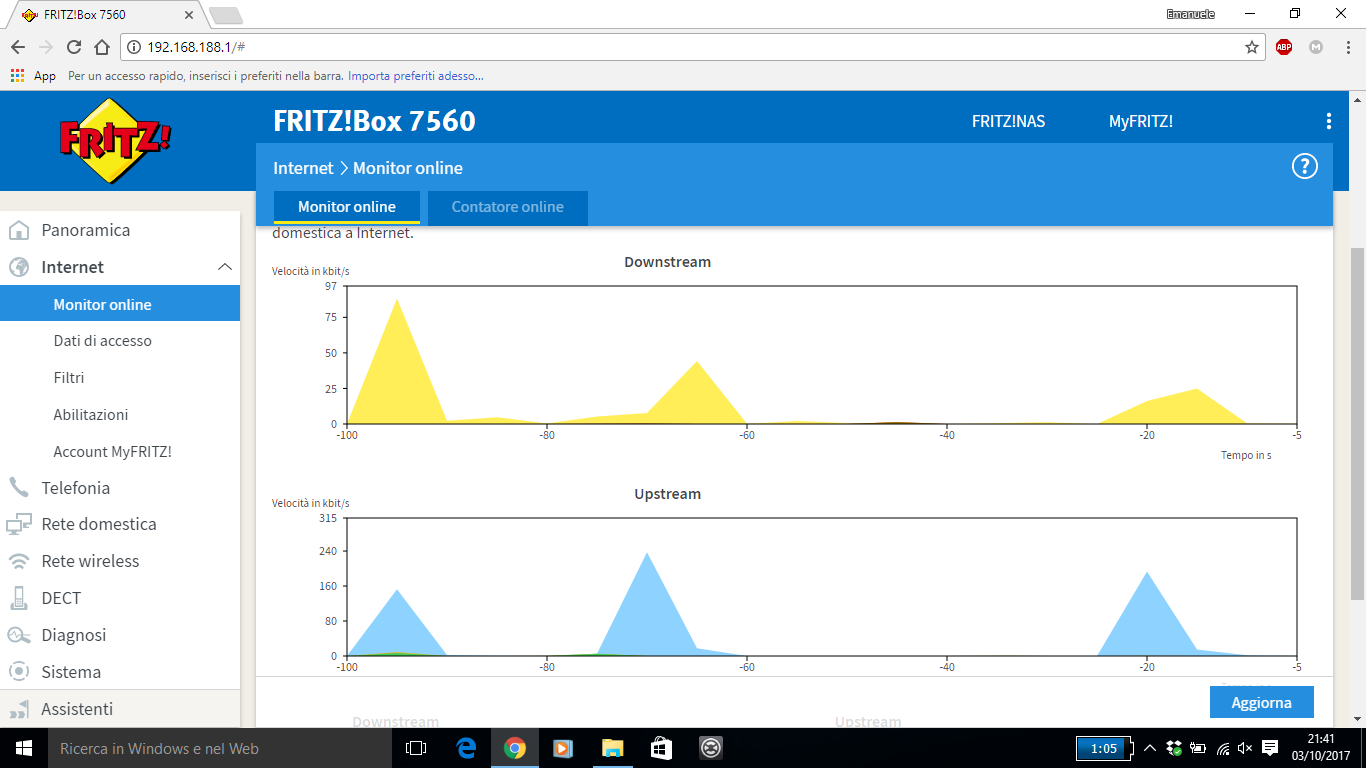Open the Emanuele profile button
Viewport: 1366px width, 768px height.
1192,13
